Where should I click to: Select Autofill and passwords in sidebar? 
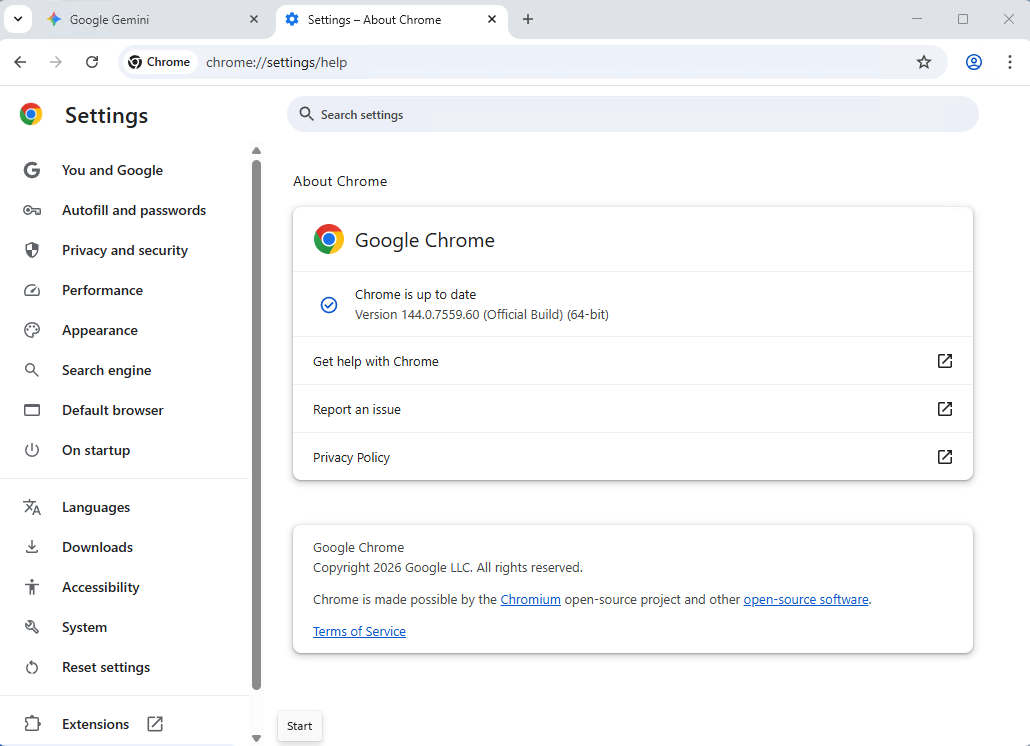[x=133, y=210]
